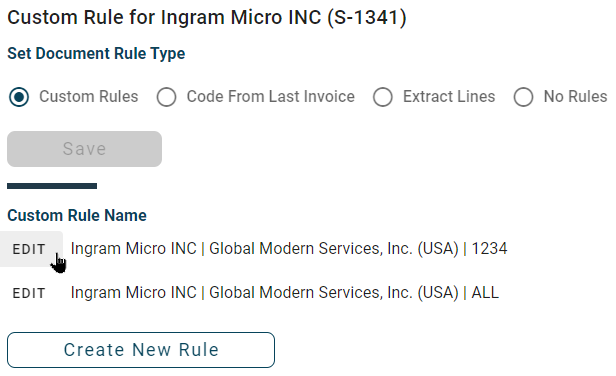
Task: Click the Extract Lines label text
Action: [x=449, y=97]
